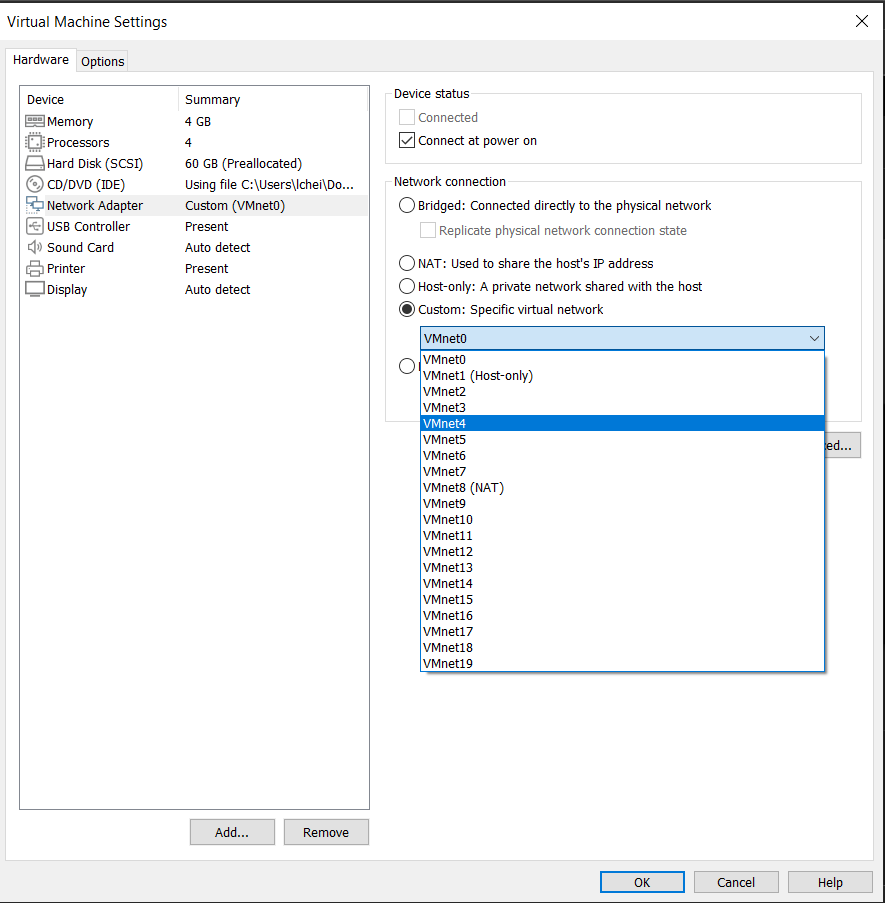Confirm settings with OK button
The height and width of the screenshot is (903, 885).
coord(642,882)
